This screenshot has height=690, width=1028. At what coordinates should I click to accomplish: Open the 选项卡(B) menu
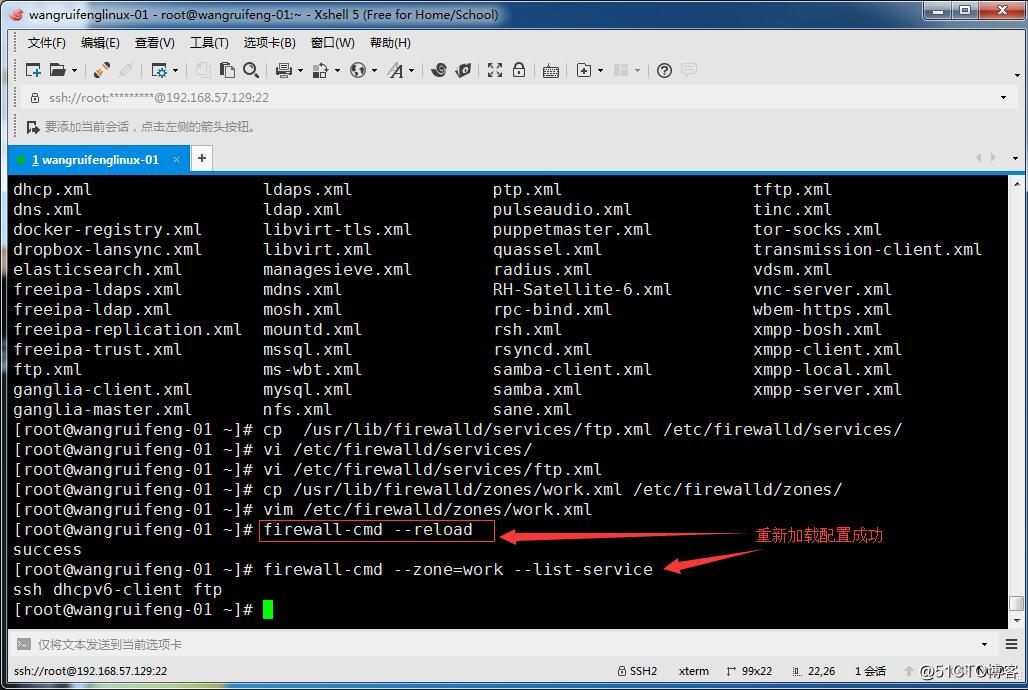click(x=269, y=43)
